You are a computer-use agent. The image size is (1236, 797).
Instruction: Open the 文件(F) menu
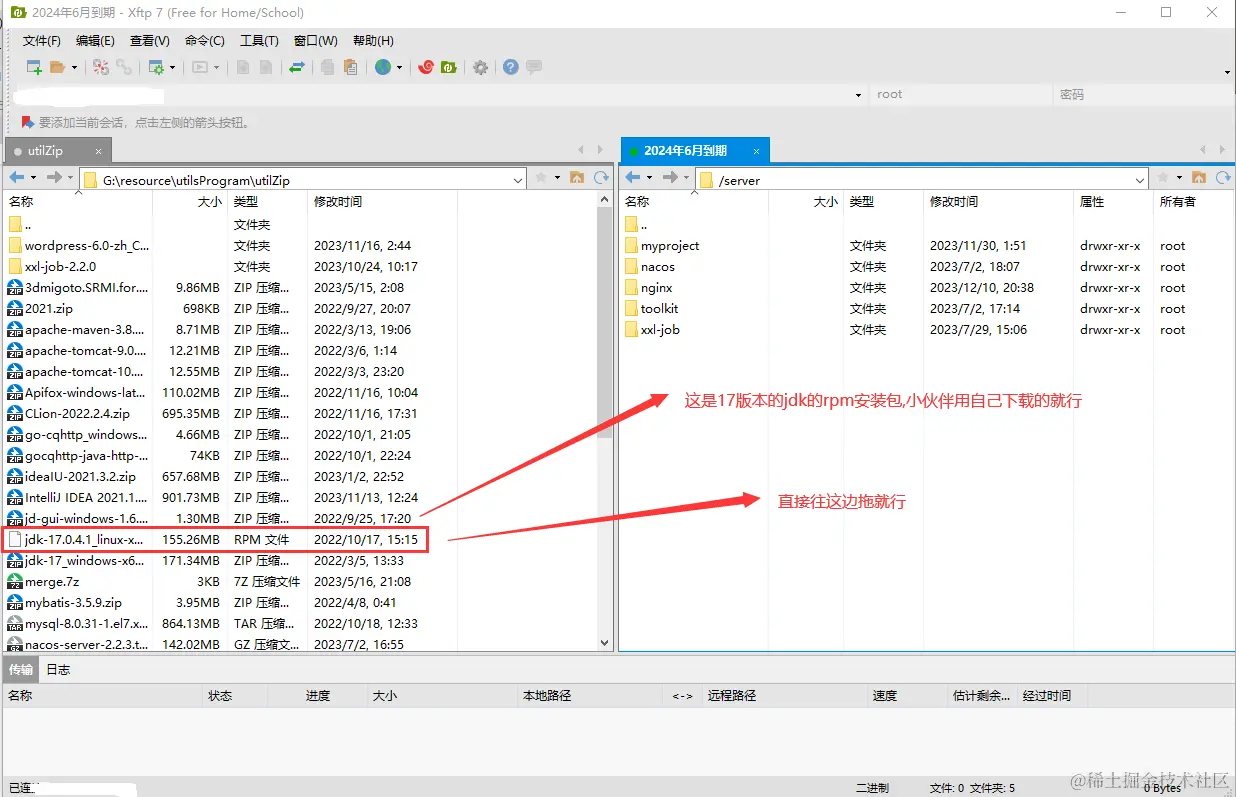(x=42, y=41)
